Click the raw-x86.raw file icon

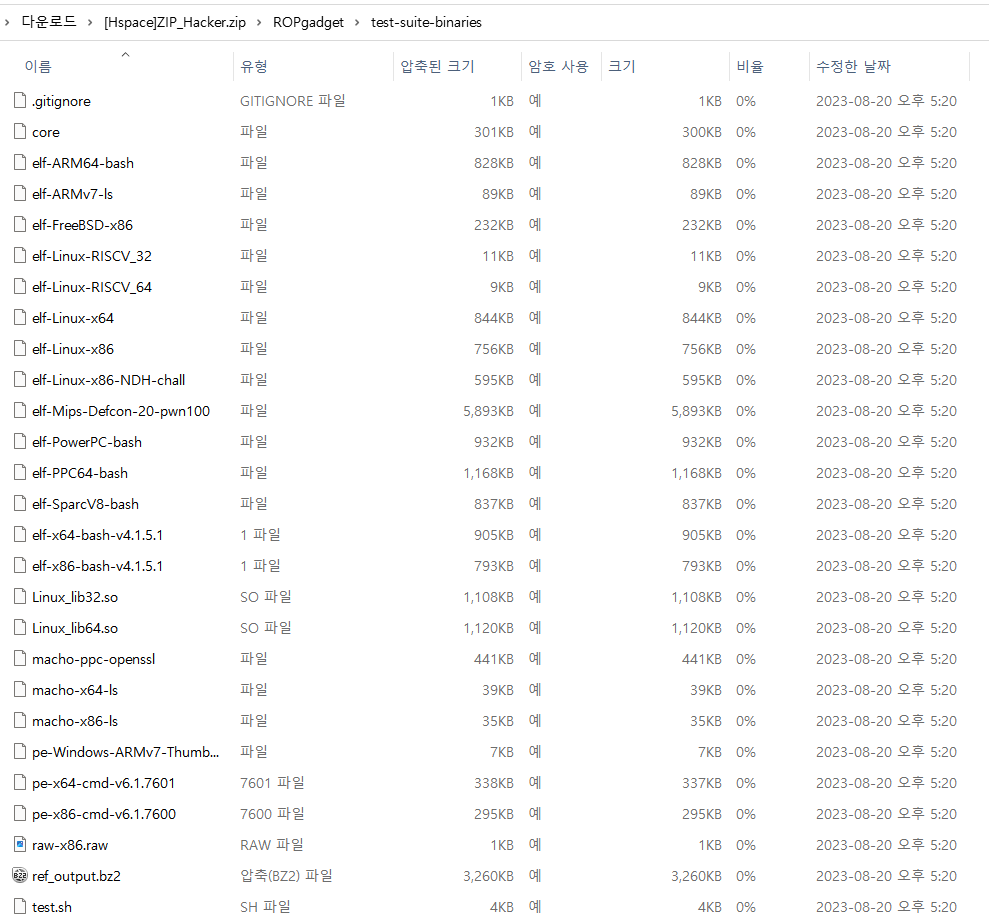pos(20,844)
